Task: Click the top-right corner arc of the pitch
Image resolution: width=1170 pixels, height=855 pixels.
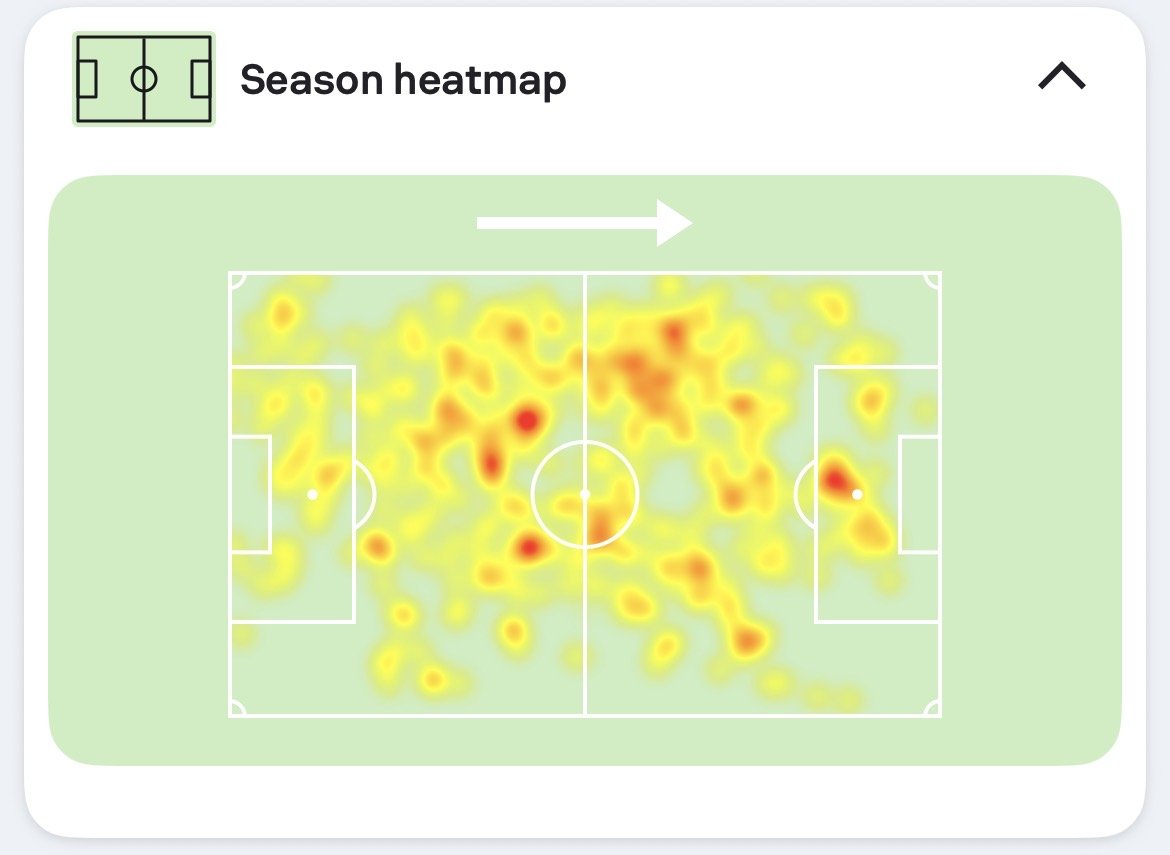Action: tap(932, 281)
